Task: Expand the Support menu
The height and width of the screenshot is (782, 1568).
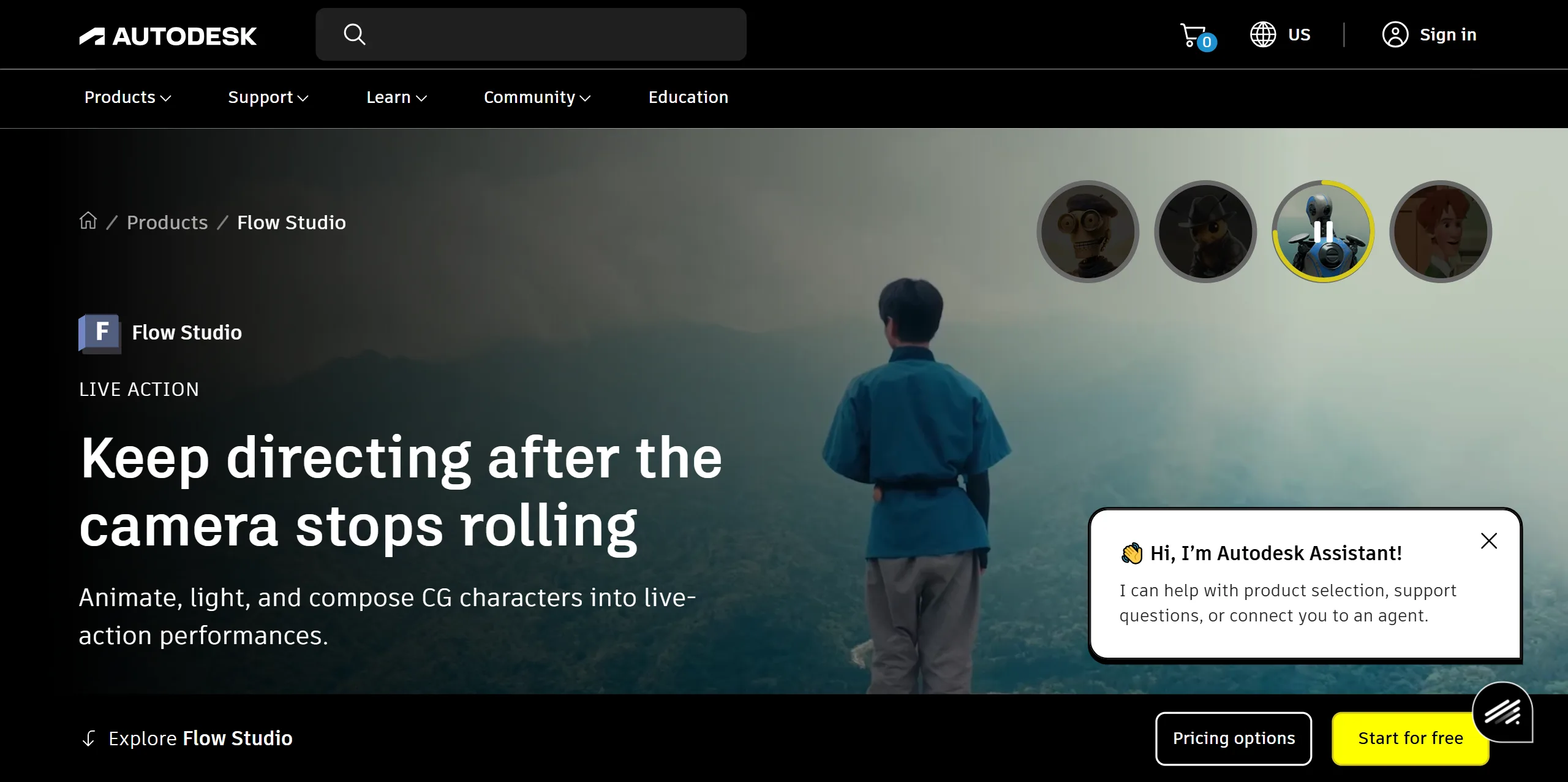Action: 268,97
